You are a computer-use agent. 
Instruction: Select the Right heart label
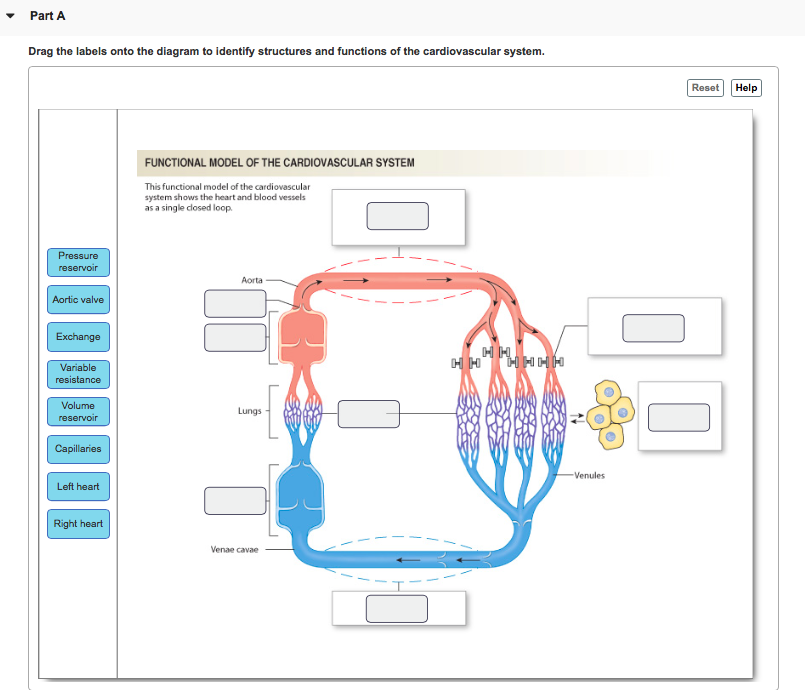[78, 523]
